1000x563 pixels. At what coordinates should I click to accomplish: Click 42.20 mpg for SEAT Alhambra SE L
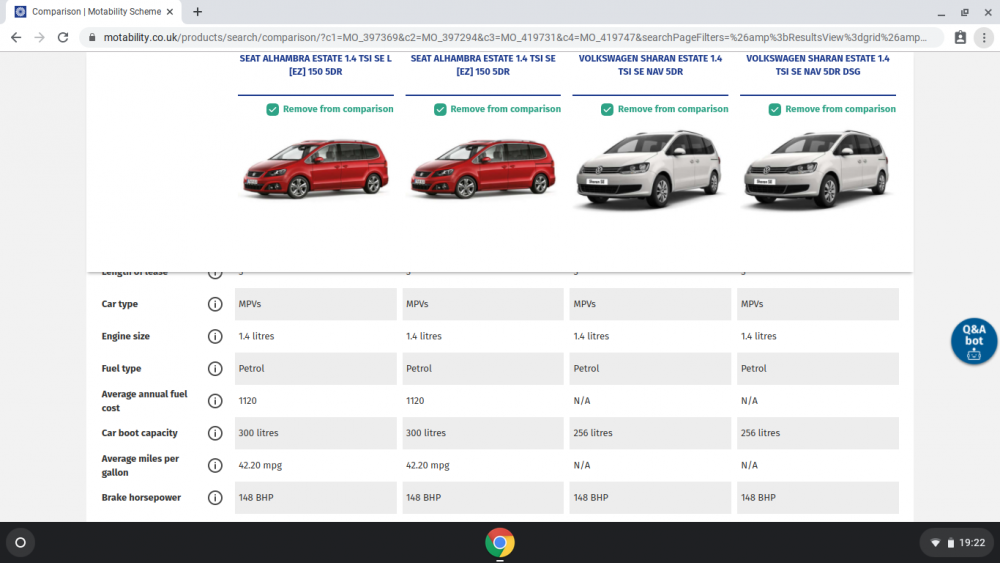tap(260, 465)
